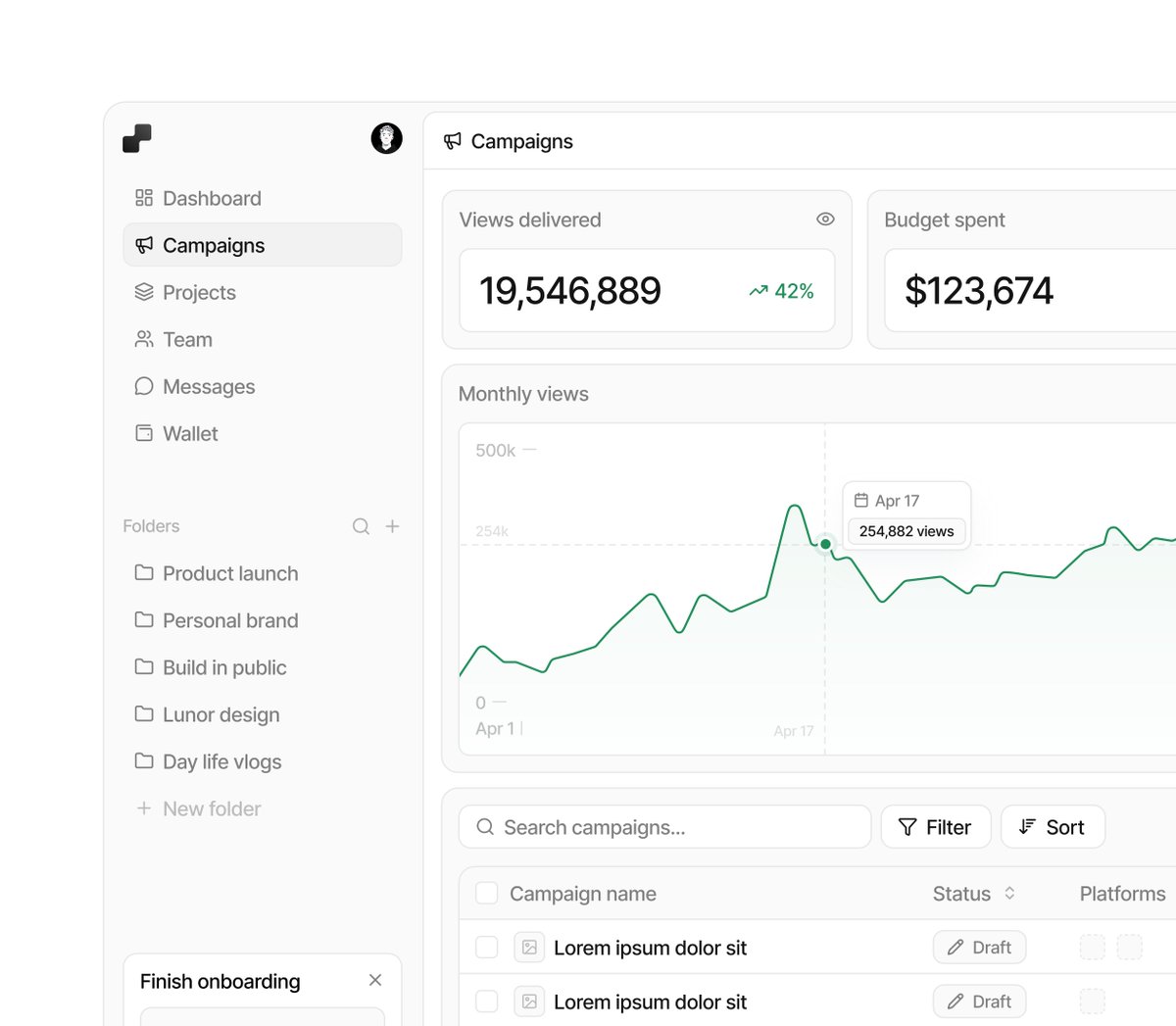This screenshot has height=1026, width=1176.
Task: Tick the select-all checkbox by Campaign name
Action: click(486, 893)
